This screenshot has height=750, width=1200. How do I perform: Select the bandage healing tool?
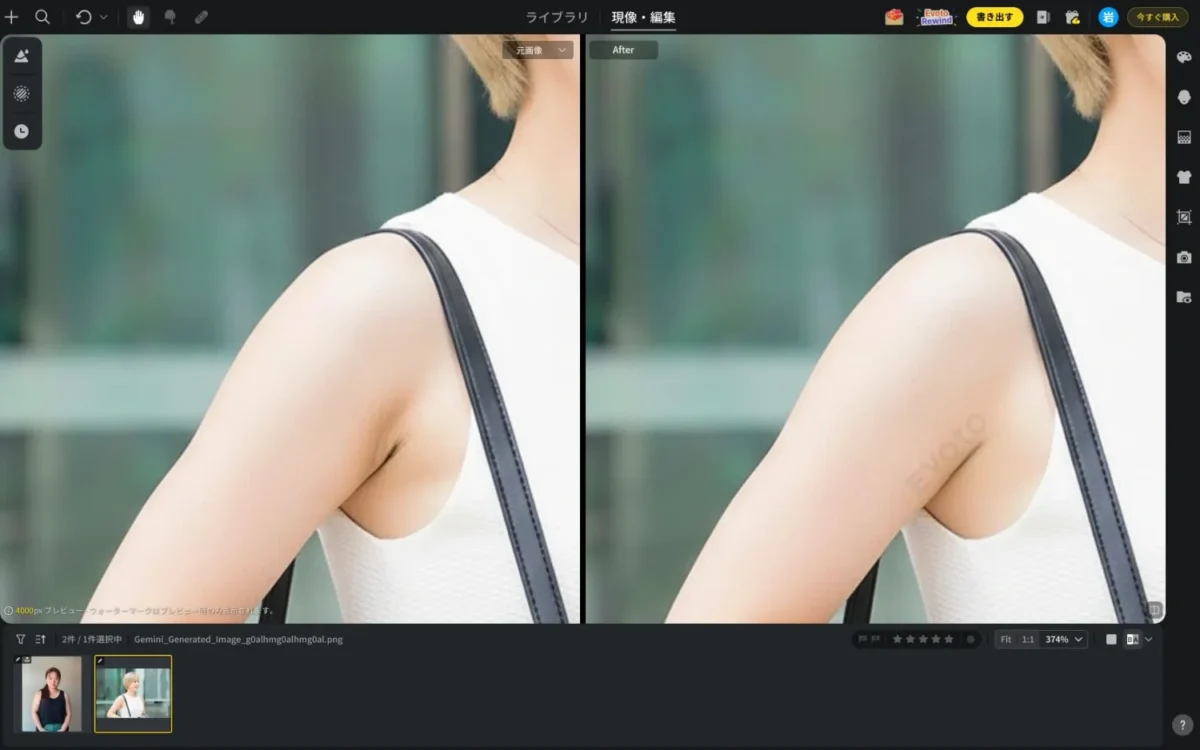click(x=201, y=17)
